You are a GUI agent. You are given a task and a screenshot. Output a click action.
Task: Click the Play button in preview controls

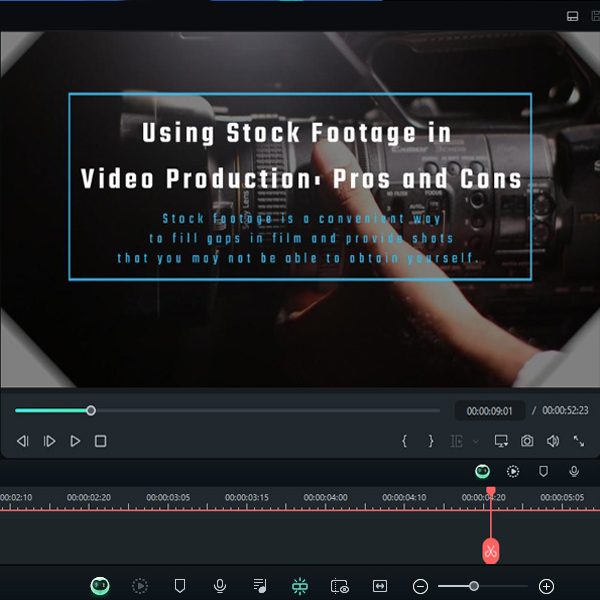(75, 441)
